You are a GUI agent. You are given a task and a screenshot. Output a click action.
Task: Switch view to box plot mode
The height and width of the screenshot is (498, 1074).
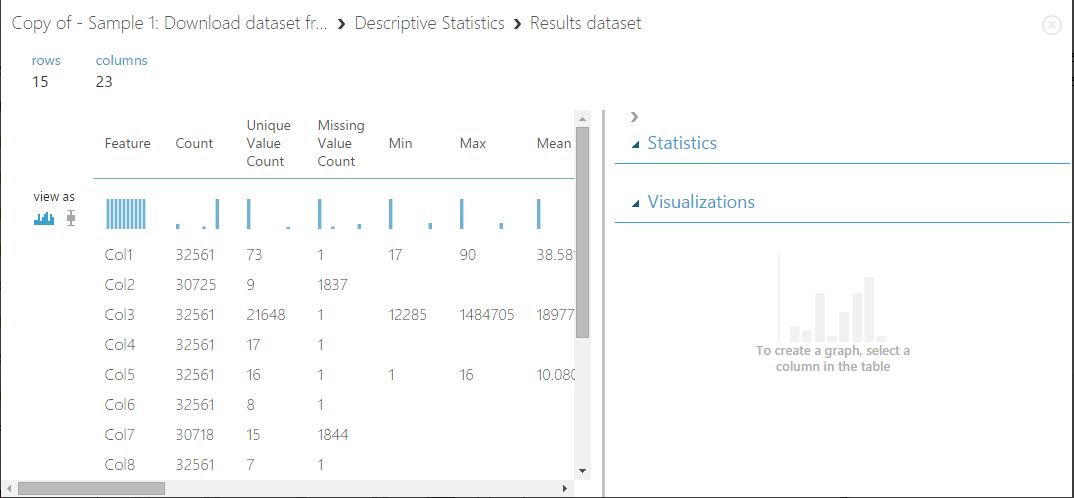70,218
